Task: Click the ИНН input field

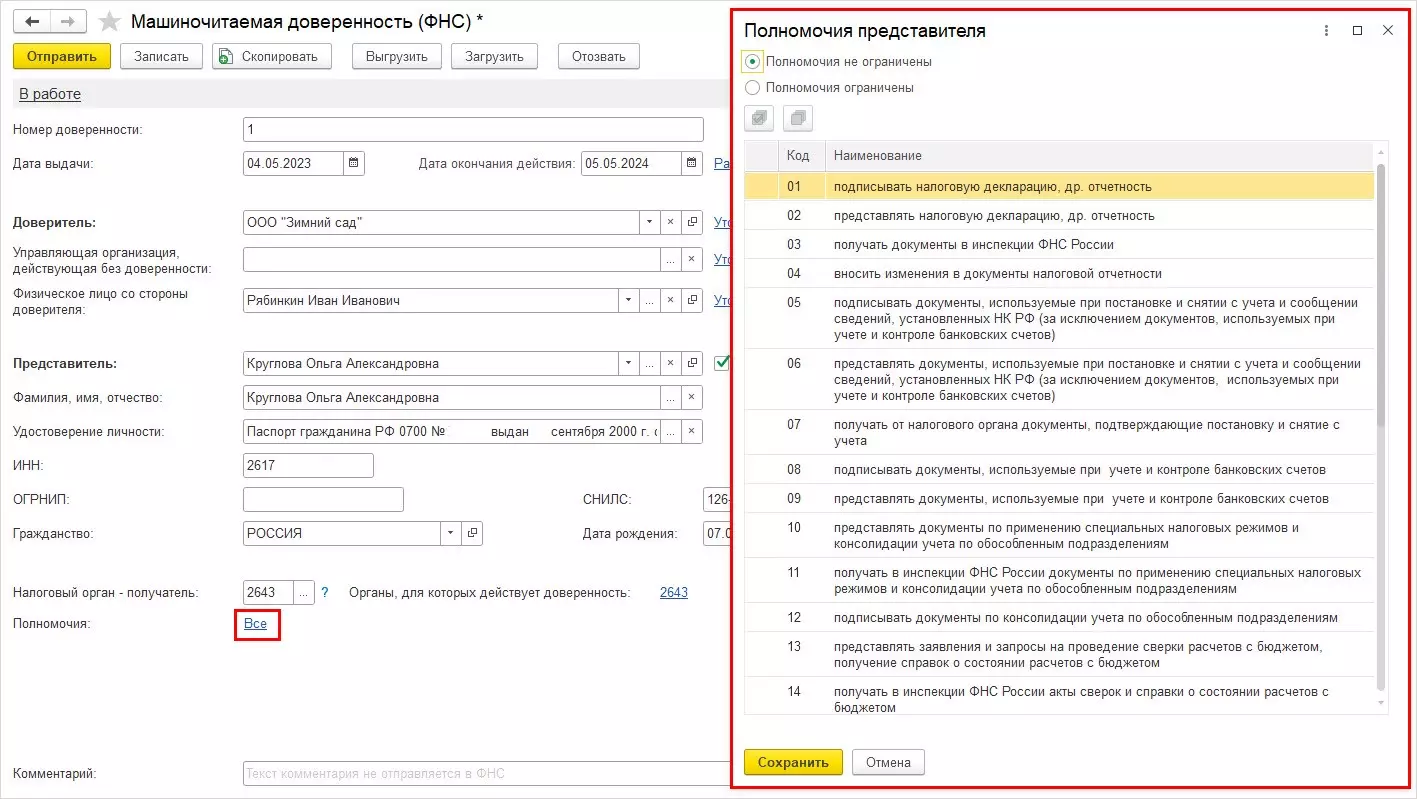Action: click(x=308, y=465)
